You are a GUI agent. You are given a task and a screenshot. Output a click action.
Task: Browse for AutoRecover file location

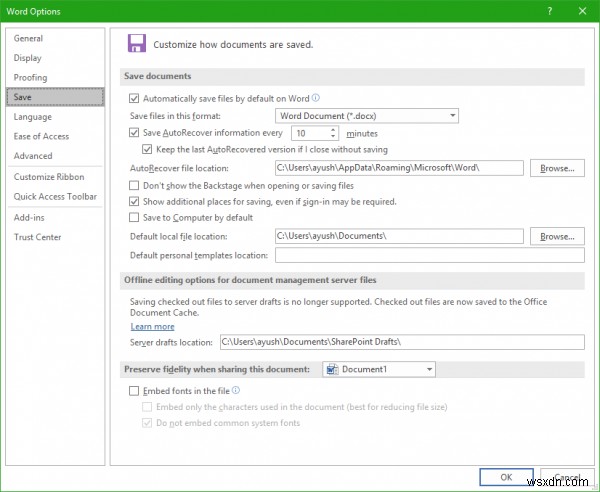click(557, 168)
